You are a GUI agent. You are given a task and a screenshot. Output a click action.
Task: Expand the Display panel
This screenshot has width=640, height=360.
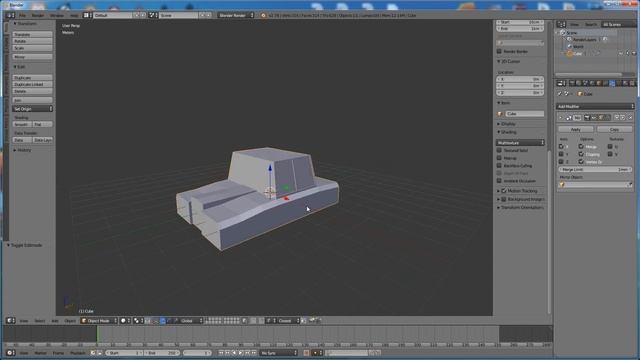click(507, 124)
